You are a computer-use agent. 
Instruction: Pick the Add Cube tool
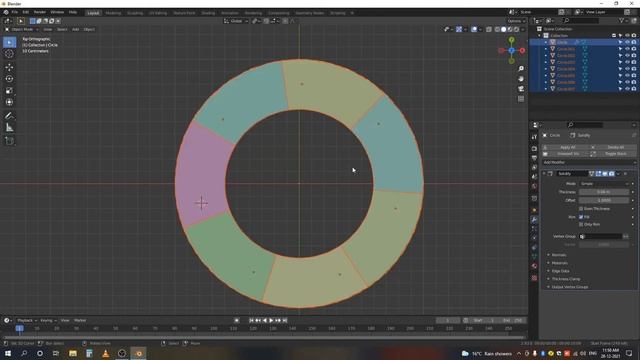tap(9, 141)
